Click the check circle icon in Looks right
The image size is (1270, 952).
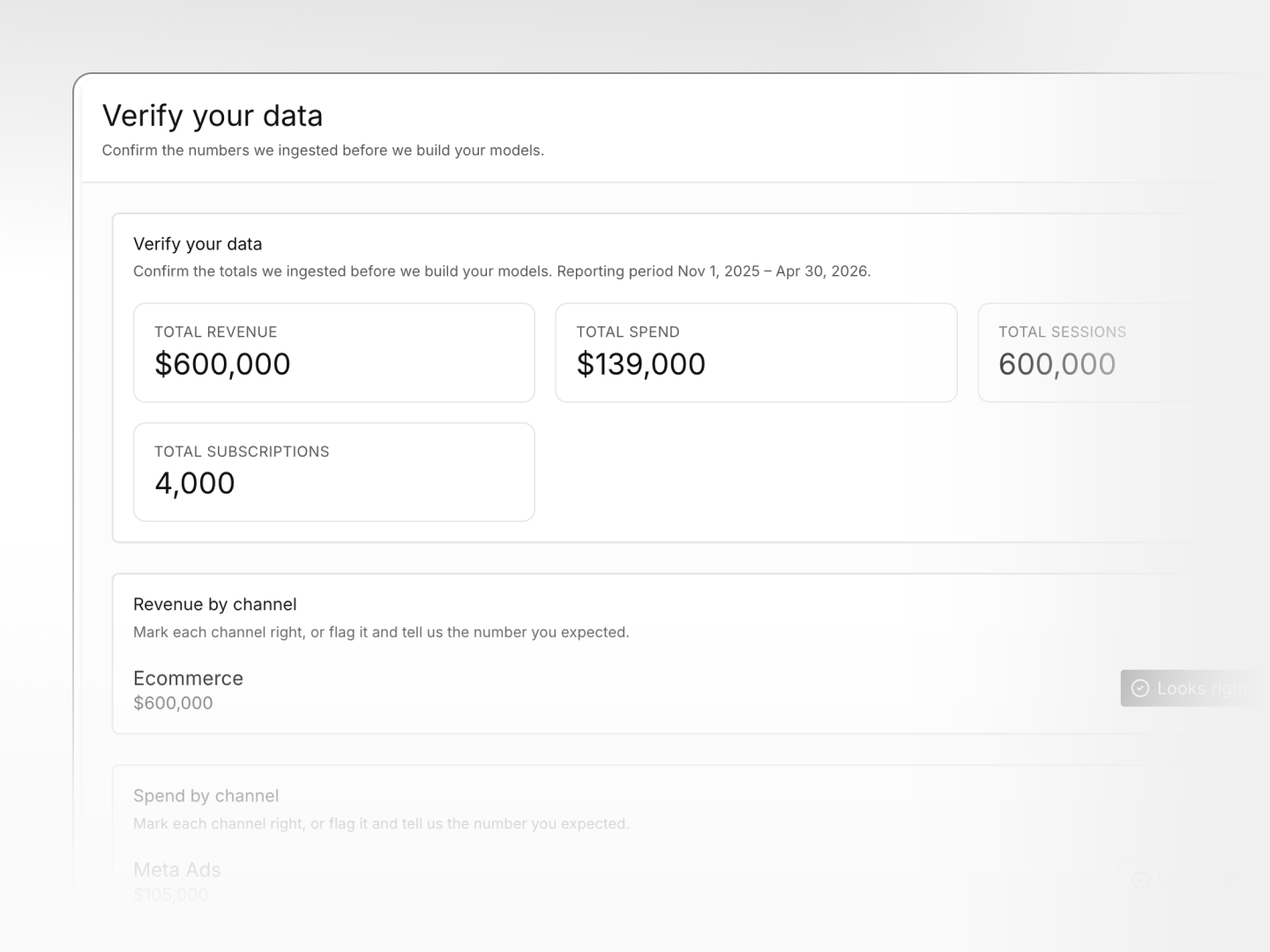1140,688
